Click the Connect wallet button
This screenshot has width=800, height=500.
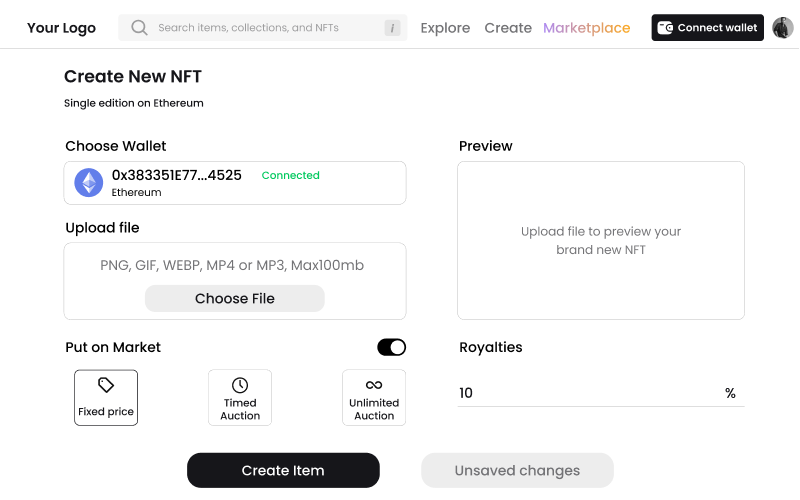[708, 28]
